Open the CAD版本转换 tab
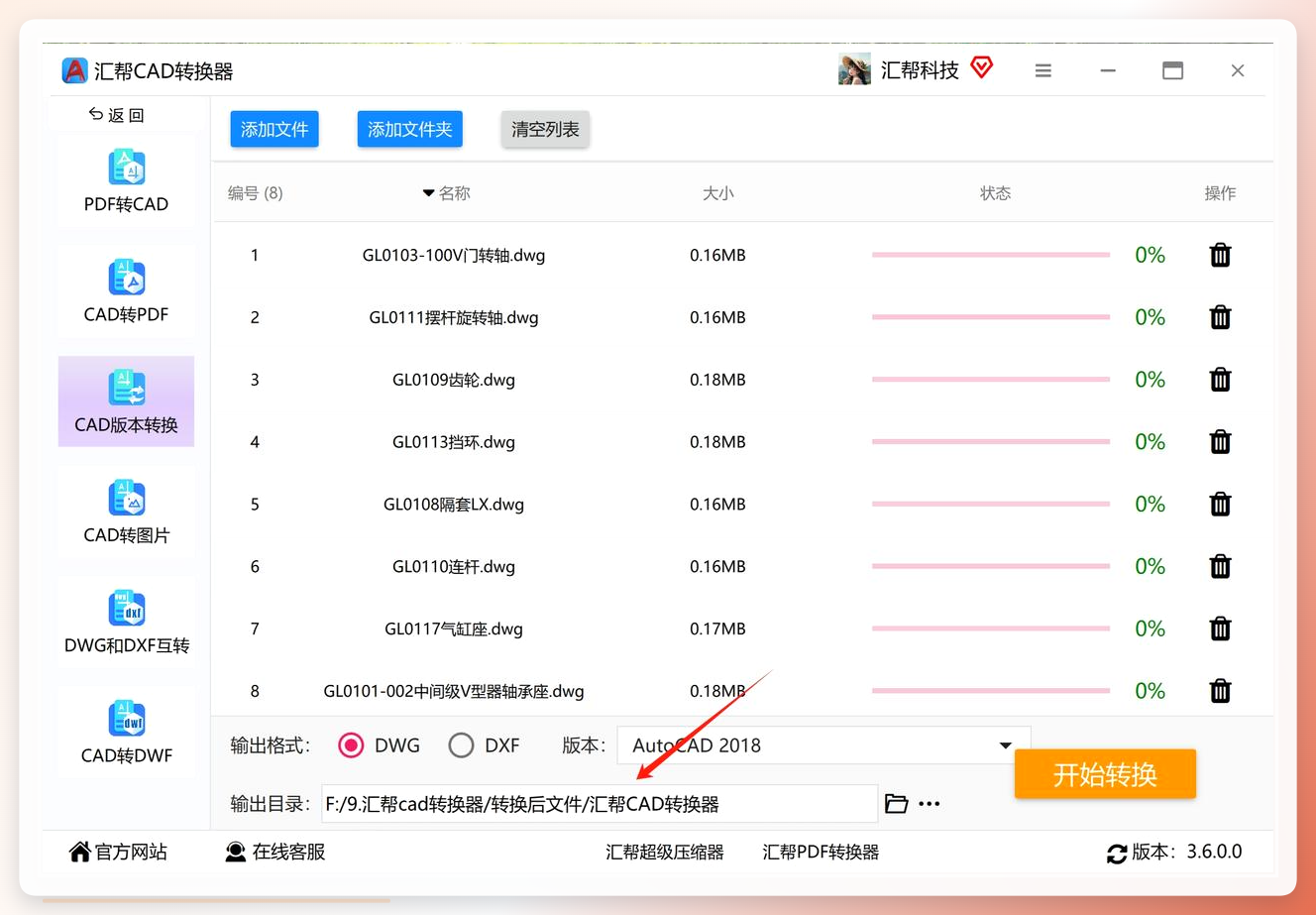Image resolution: width=1316 pixels, height=915 pixels. coord(126,401)
